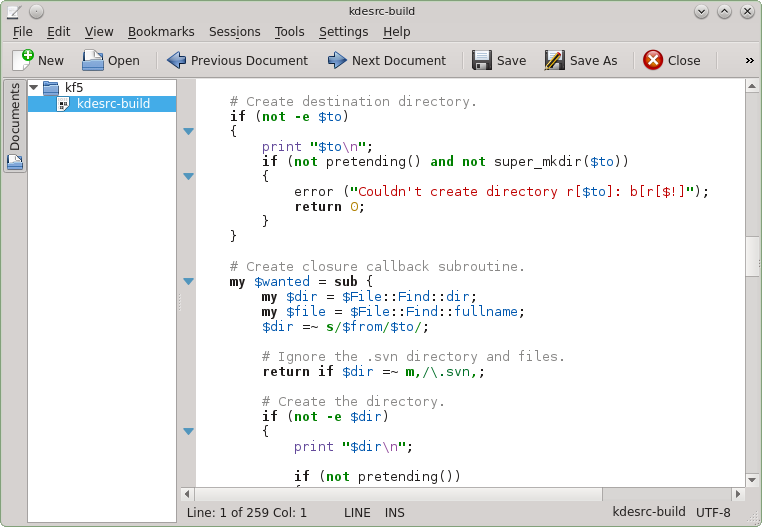
Task: Collapse the kf5 folder tree node
Action: (x=34, y=88)
